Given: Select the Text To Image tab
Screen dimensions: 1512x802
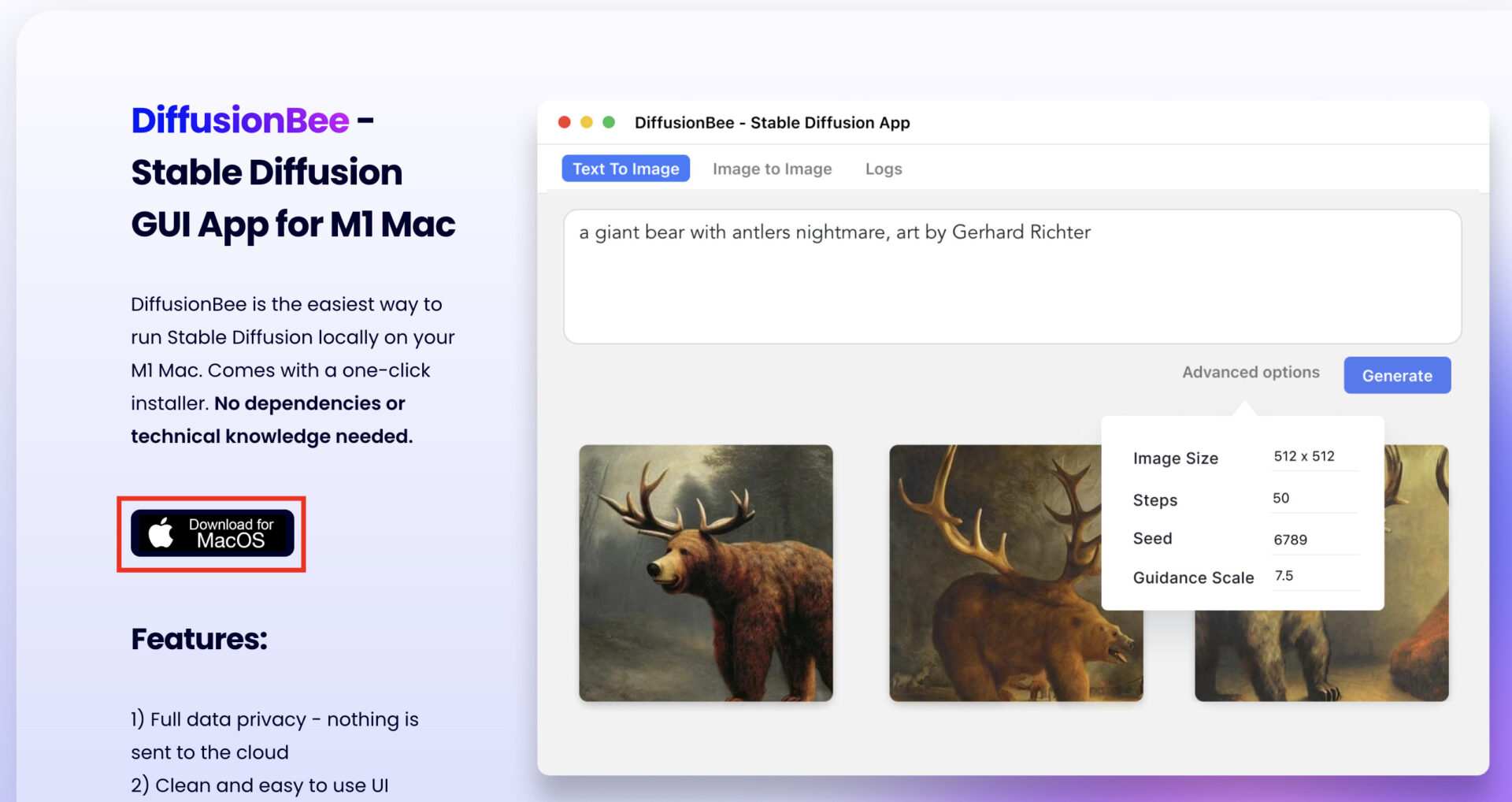Looking at the screenshot, I should (625, 168).
